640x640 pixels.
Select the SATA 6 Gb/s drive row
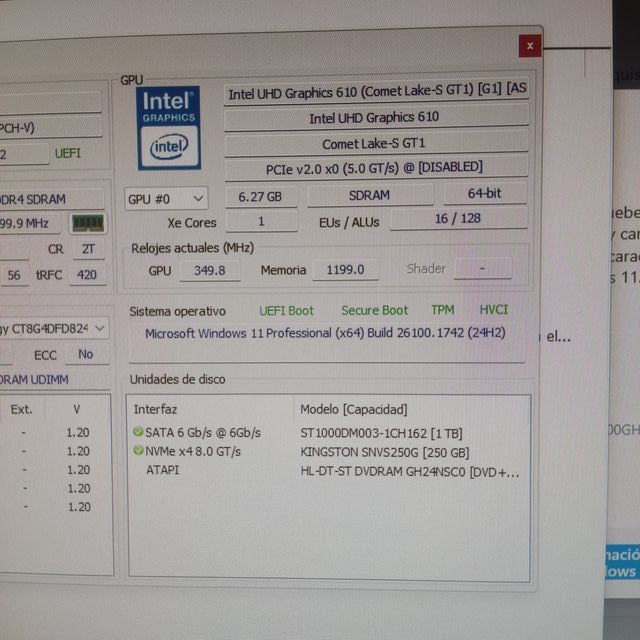pos(329,432)
